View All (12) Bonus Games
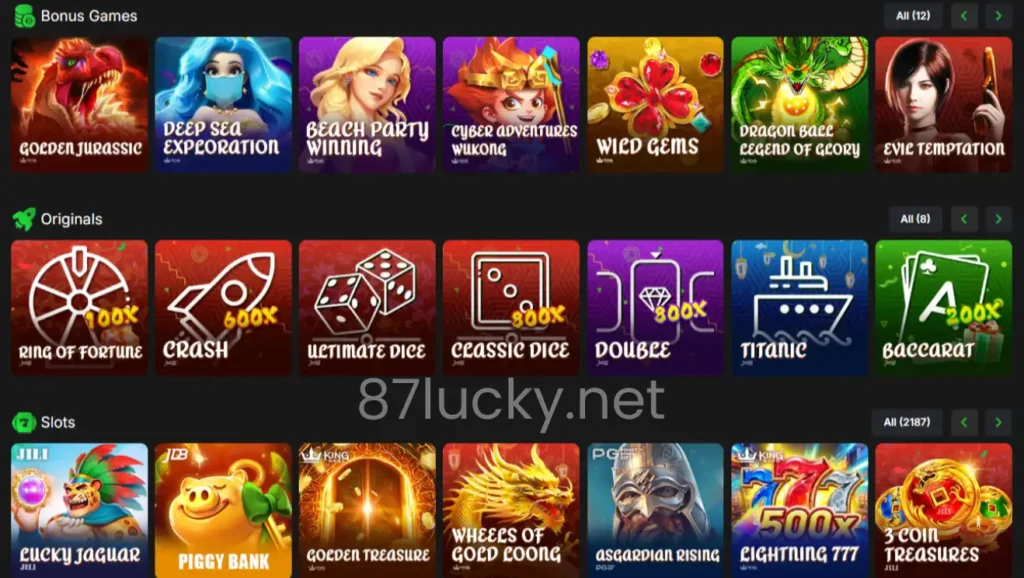The image size is (1024, 578). point(913,16)
